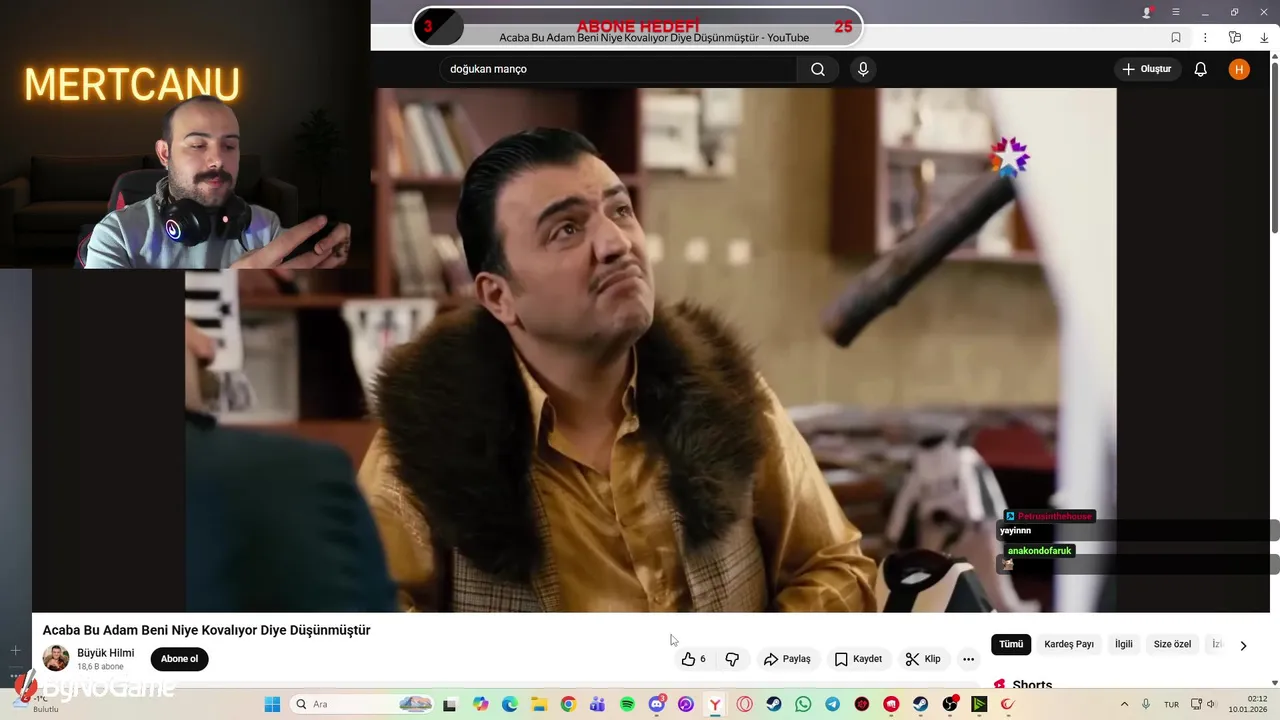Like the video with thumbs up
This screenshot has width=1280, height=720.
(x=693, y=659)
